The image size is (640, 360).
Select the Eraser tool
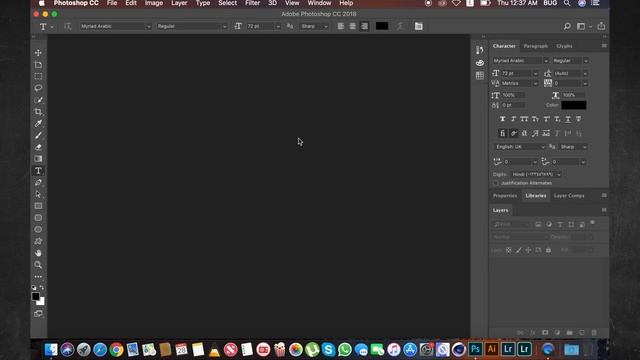tap(38, 147)
